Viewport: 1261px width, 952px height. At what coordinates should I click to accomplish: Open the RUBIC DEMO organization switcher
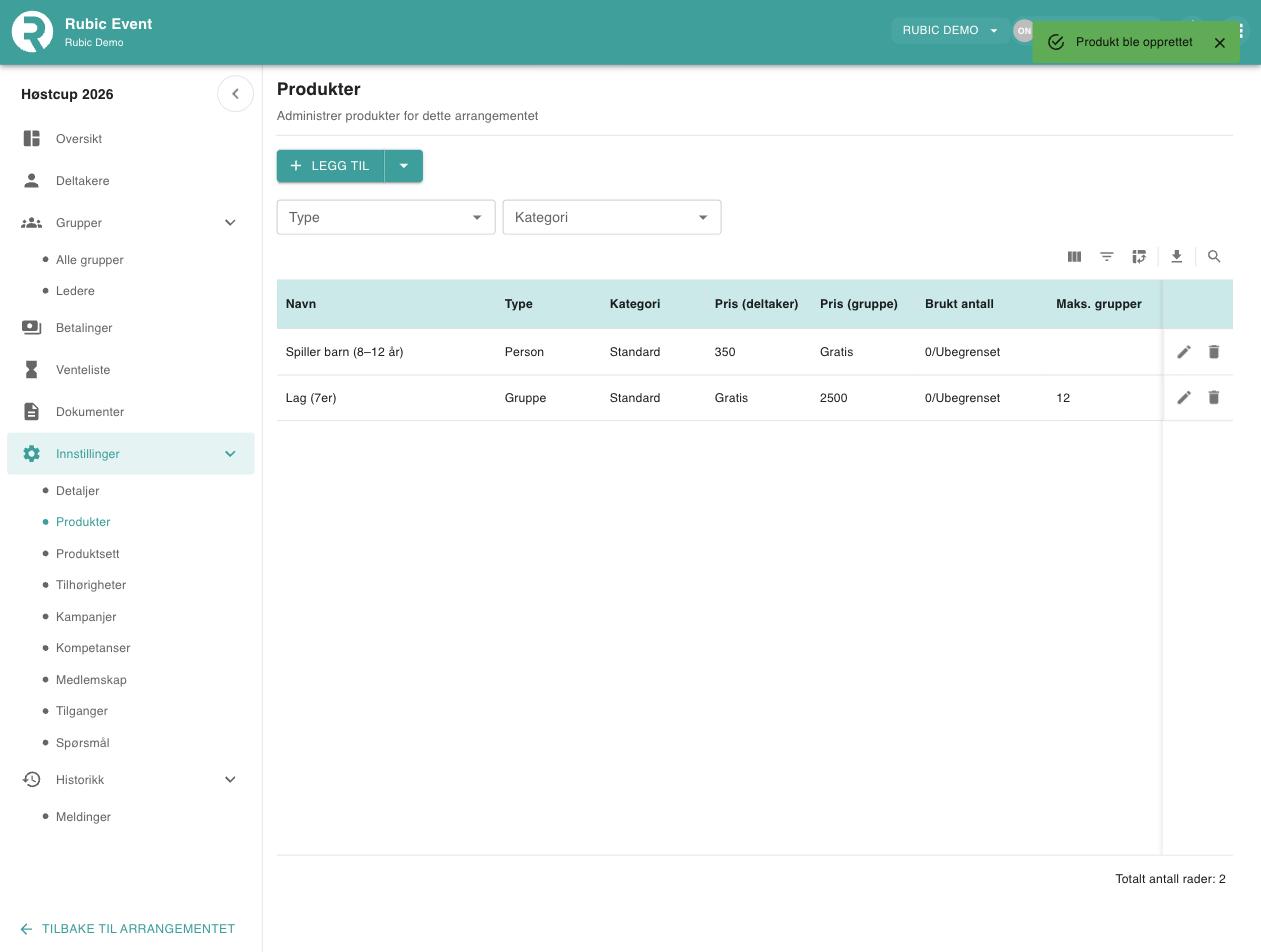pos(950,30)
